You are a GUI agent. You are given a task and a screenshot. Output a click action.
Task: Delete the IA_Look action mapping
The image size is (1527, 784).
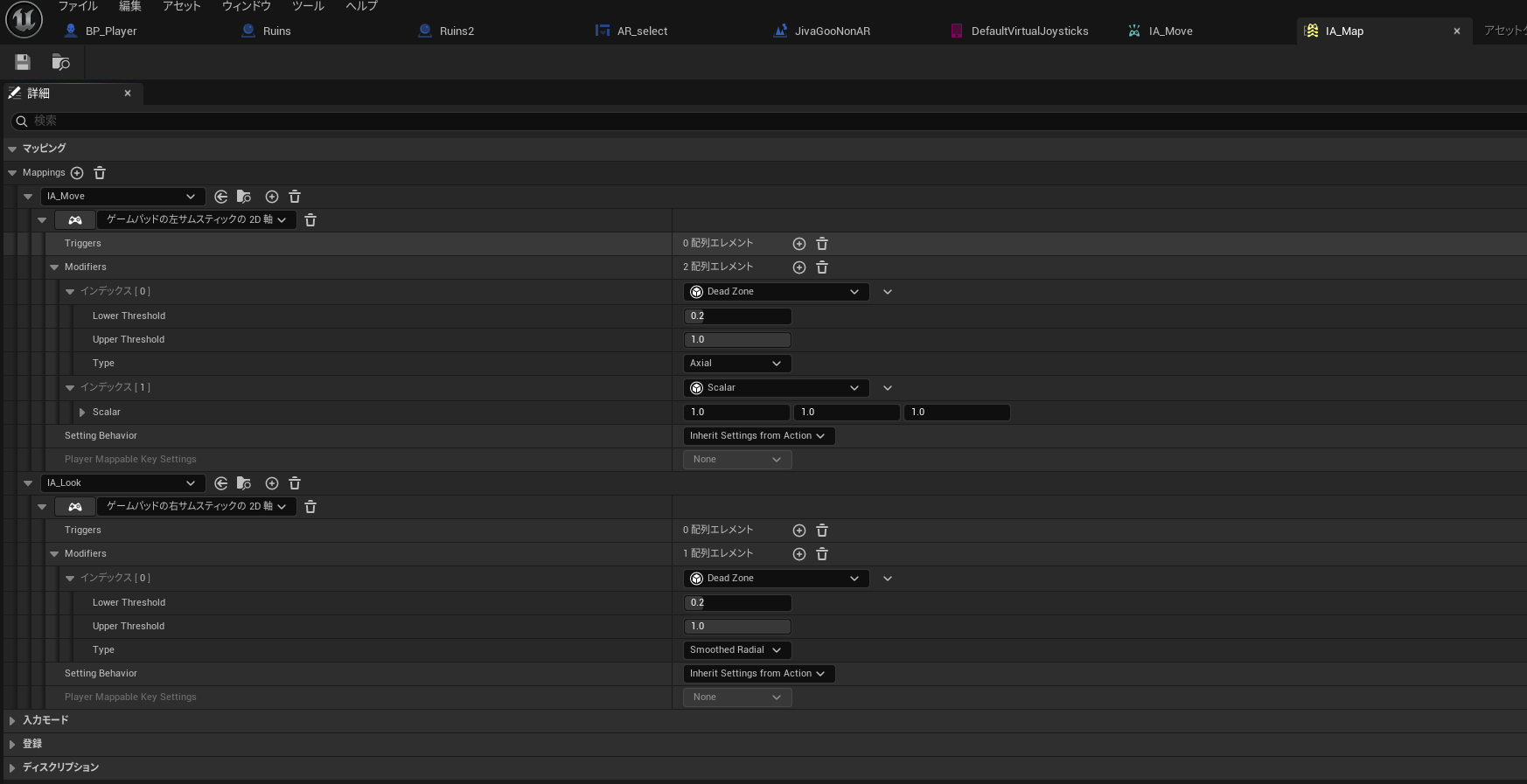[x=295, y=483]
